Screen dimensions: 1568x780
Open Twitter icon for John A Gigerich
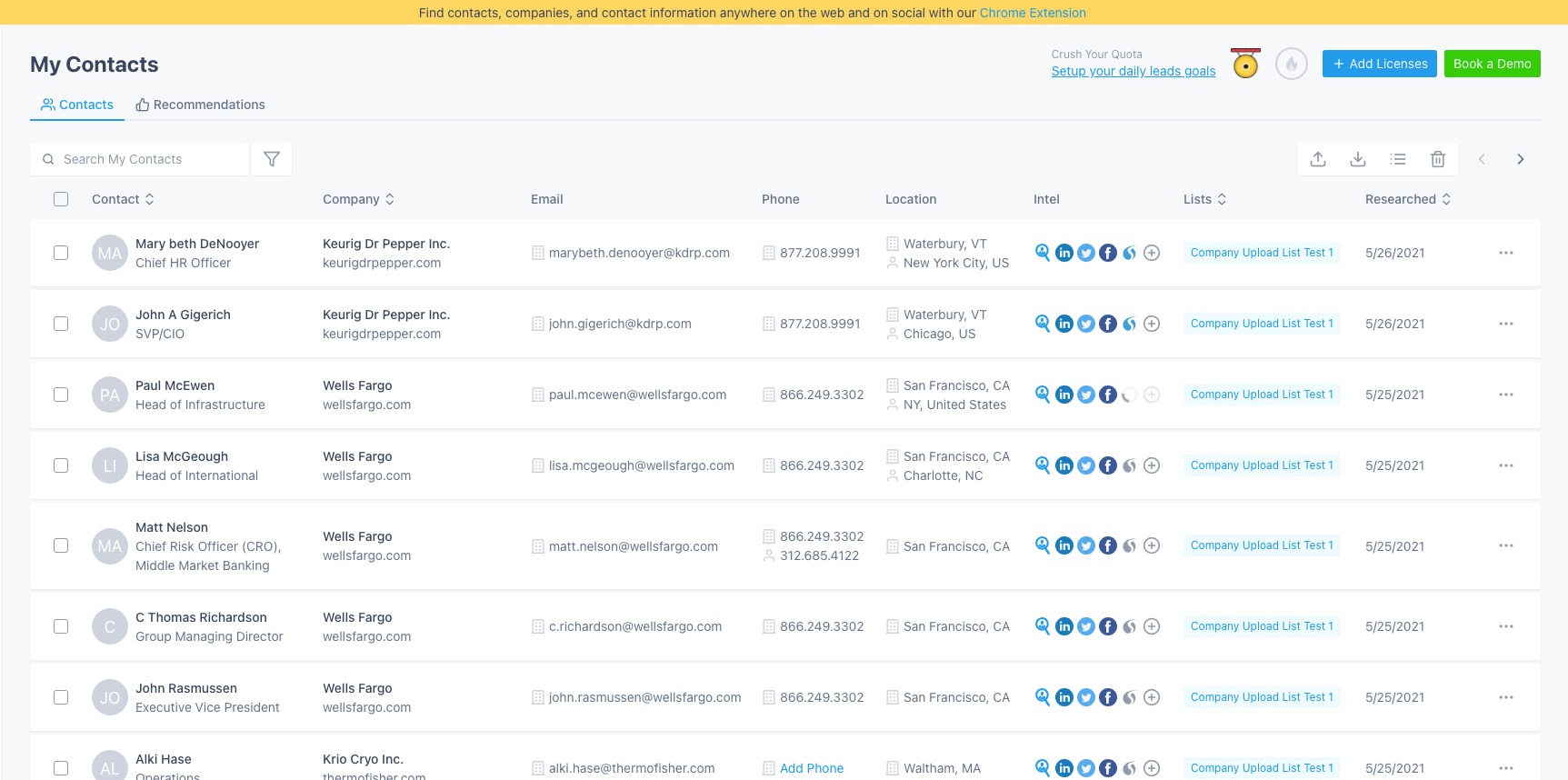[1085, 324]
